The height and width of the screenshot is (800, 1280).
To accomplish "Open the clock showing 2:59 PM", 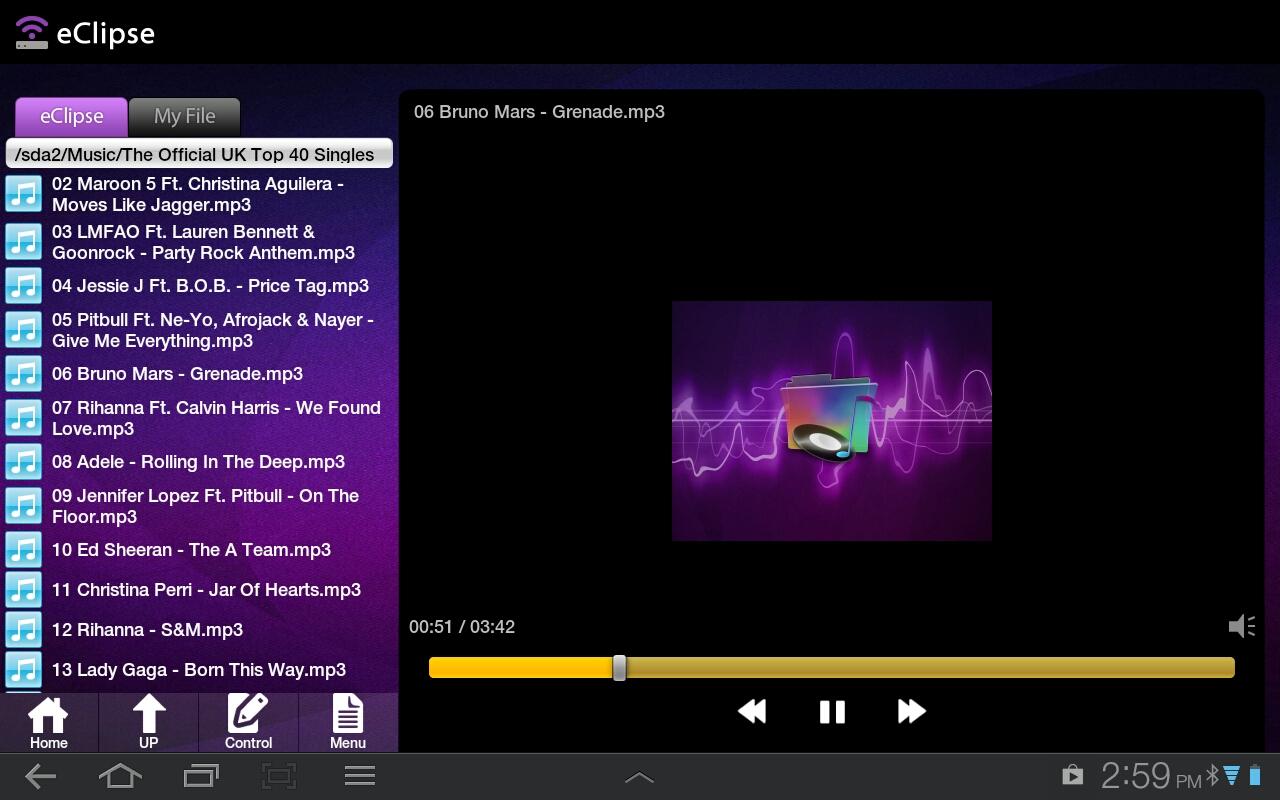I will click(x=1150, y=776).
